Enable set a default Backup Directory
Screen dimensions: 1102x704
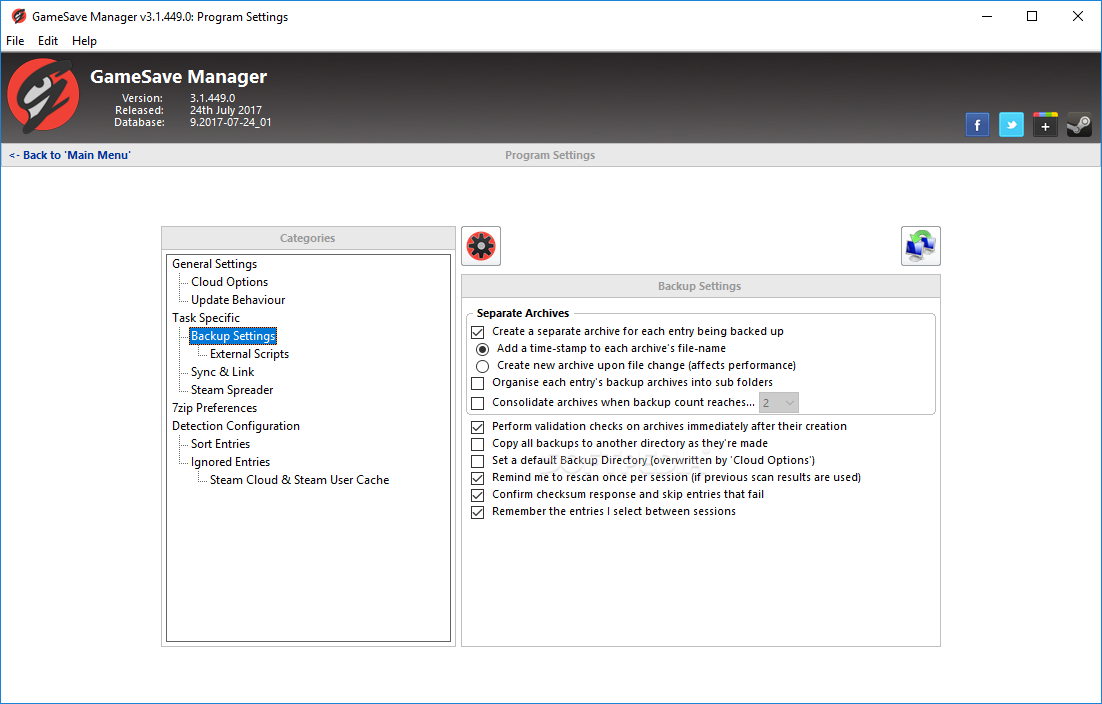(478, 461)
